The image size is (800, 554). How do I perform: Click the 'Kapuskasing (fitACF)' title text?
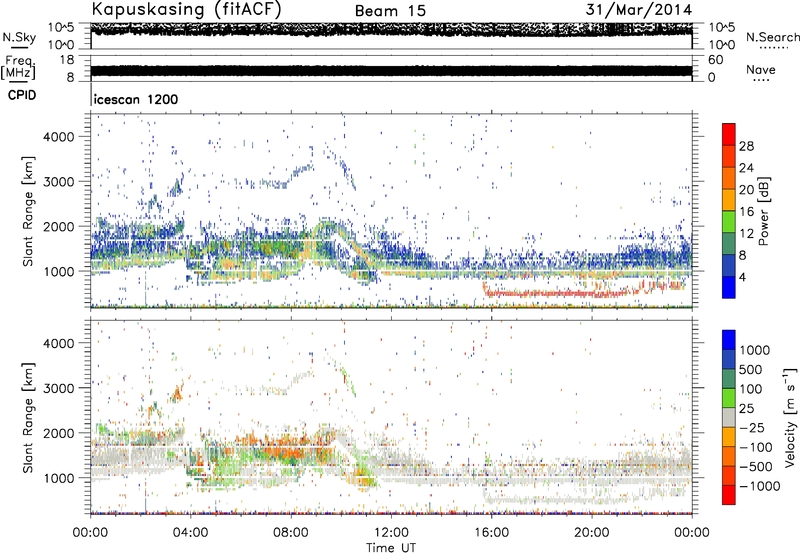[x=186, y=10]
